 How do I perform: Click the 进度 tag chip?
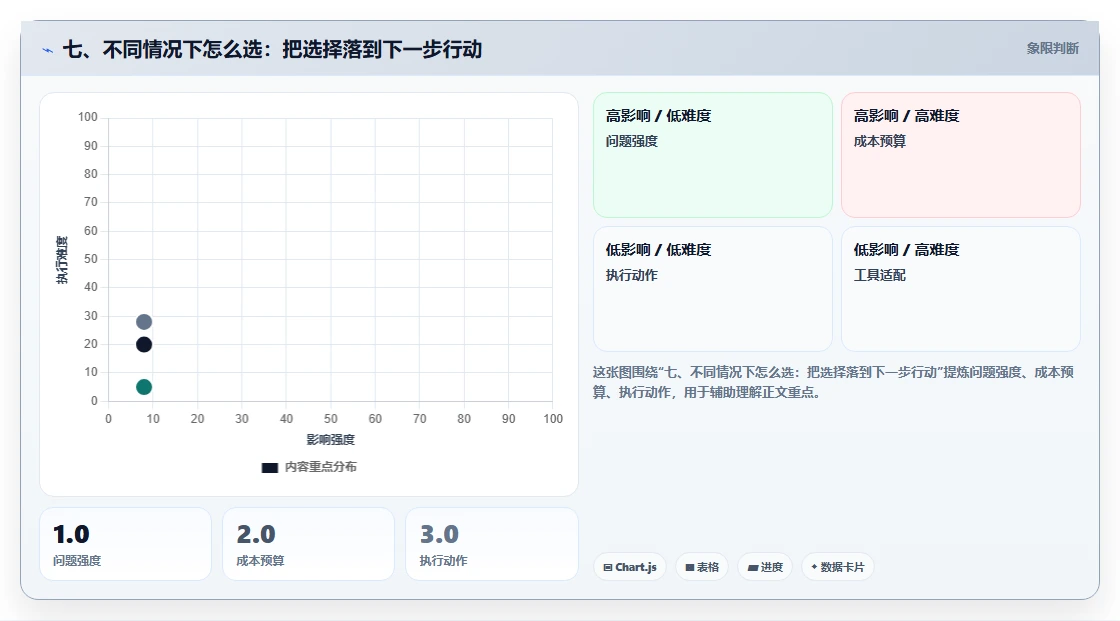pyautogui.click(x=765, y=567)
